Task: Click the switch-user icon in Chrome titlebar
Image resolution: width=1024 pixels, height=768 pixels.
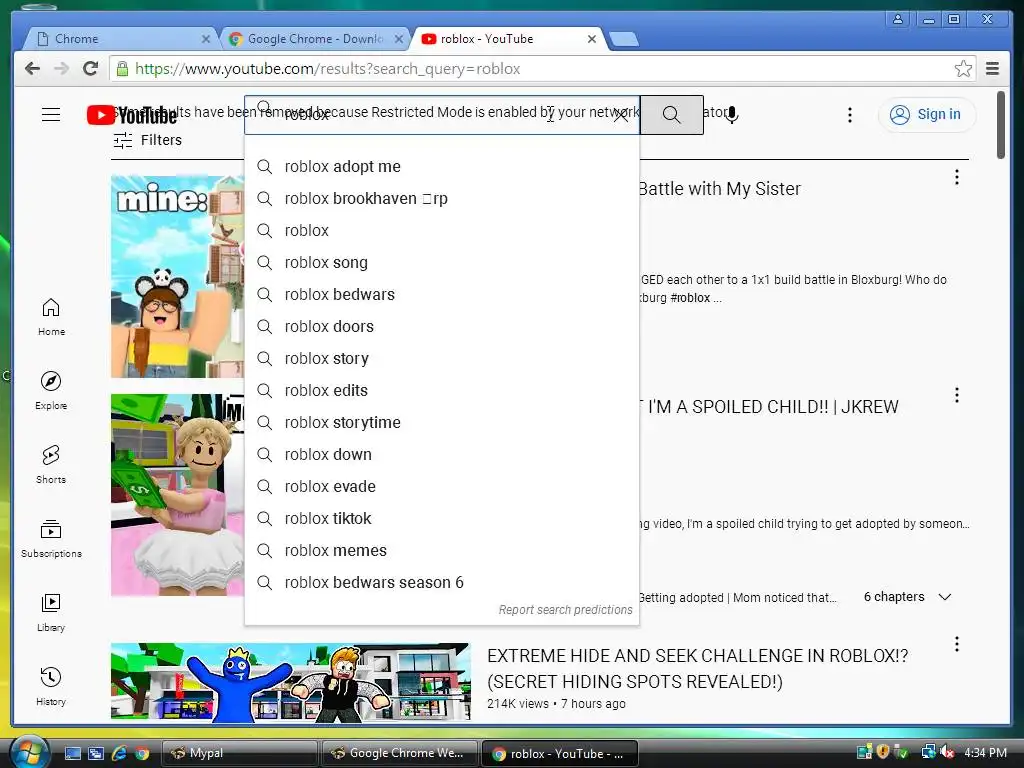Action: pos(898,19)
